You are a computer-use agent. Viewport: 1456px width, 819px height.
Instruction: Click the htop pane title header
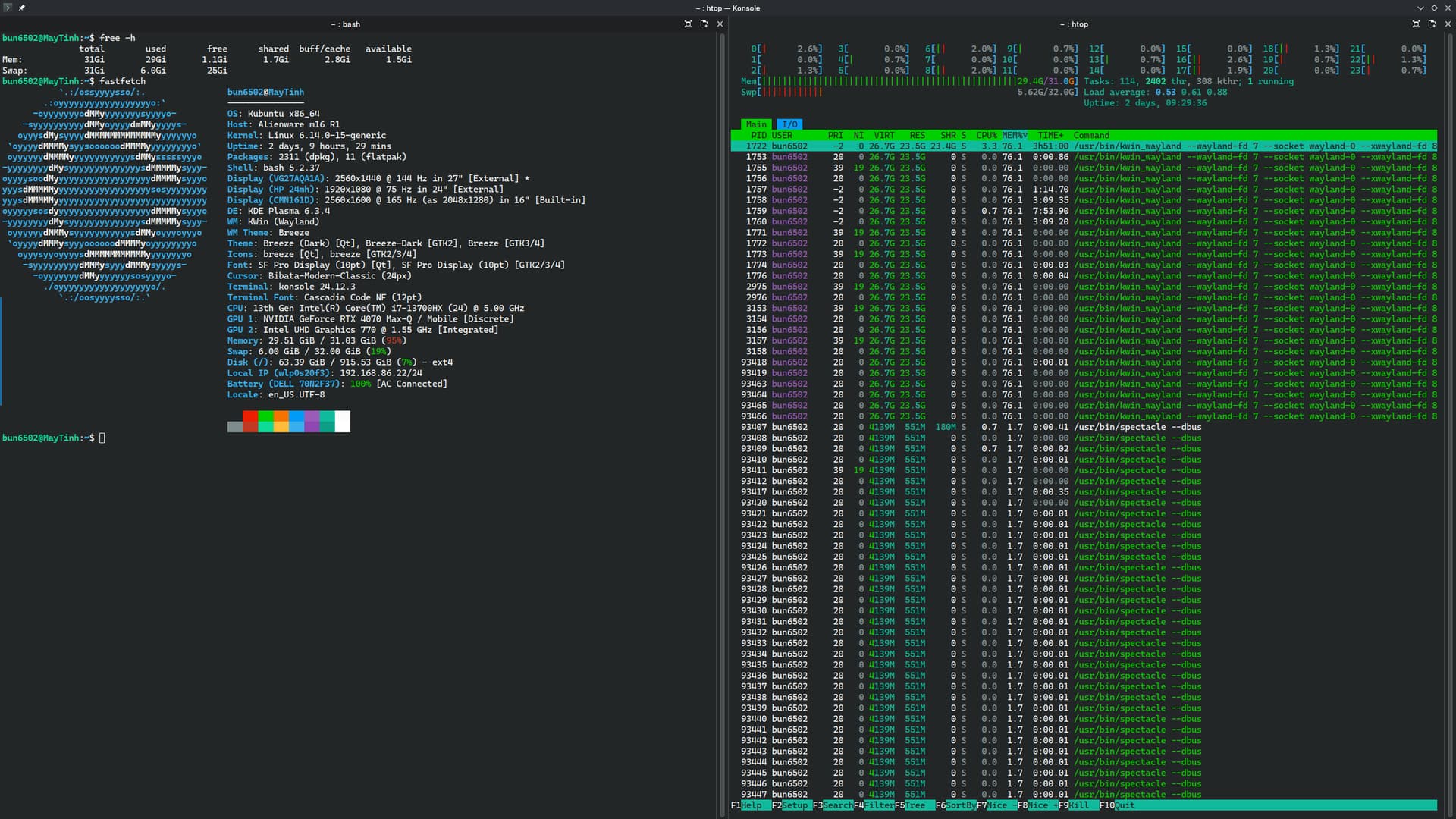click(x=1074, y=24)
